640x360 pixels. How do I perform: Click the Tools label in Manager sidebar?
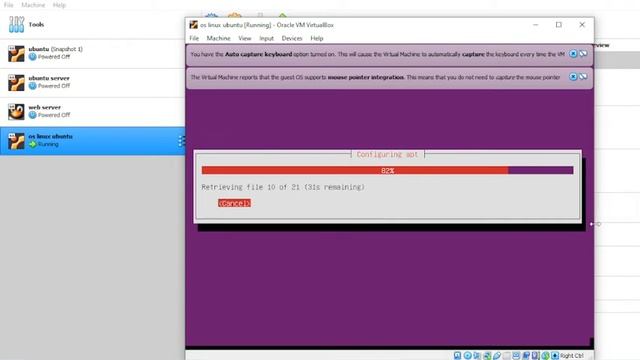click(36, 24)
